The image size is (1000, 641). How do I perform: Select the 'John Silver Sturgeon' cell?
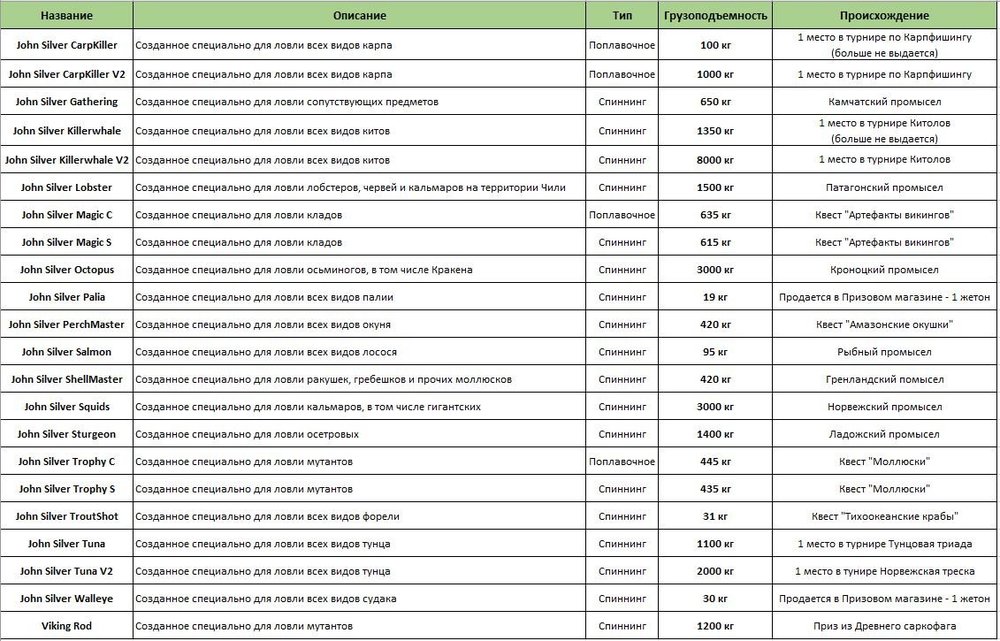66,434
